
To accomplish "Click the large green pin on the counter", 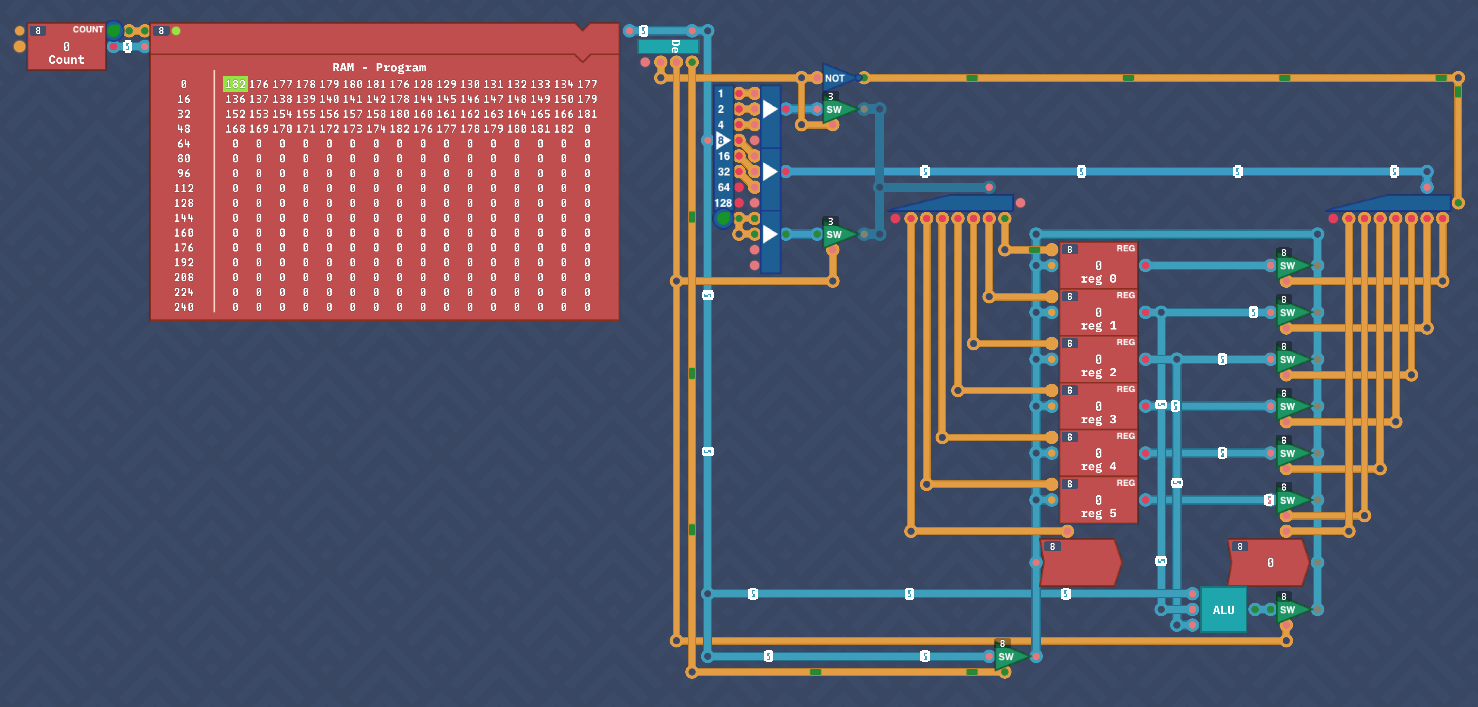I will coord(113,30).
